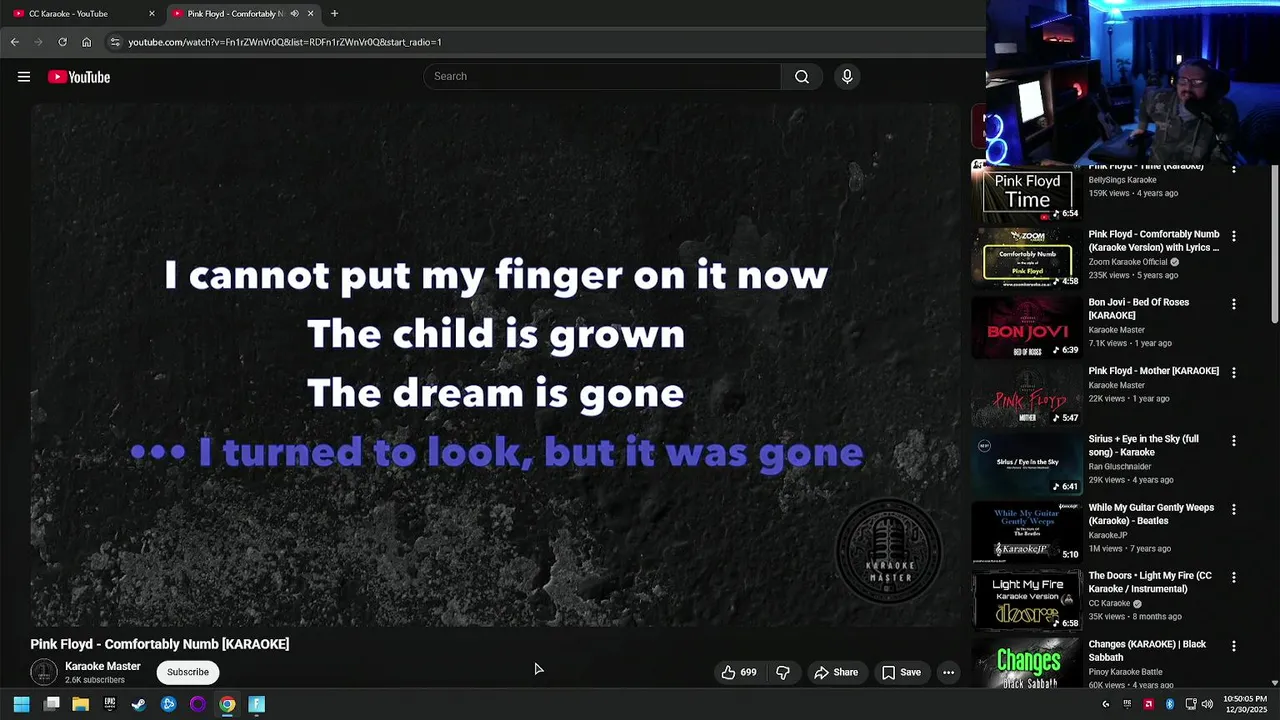Open Task View on the taskbar
Image resolution: width=1280 pixels, height=720 pixels.
(52, 704)
